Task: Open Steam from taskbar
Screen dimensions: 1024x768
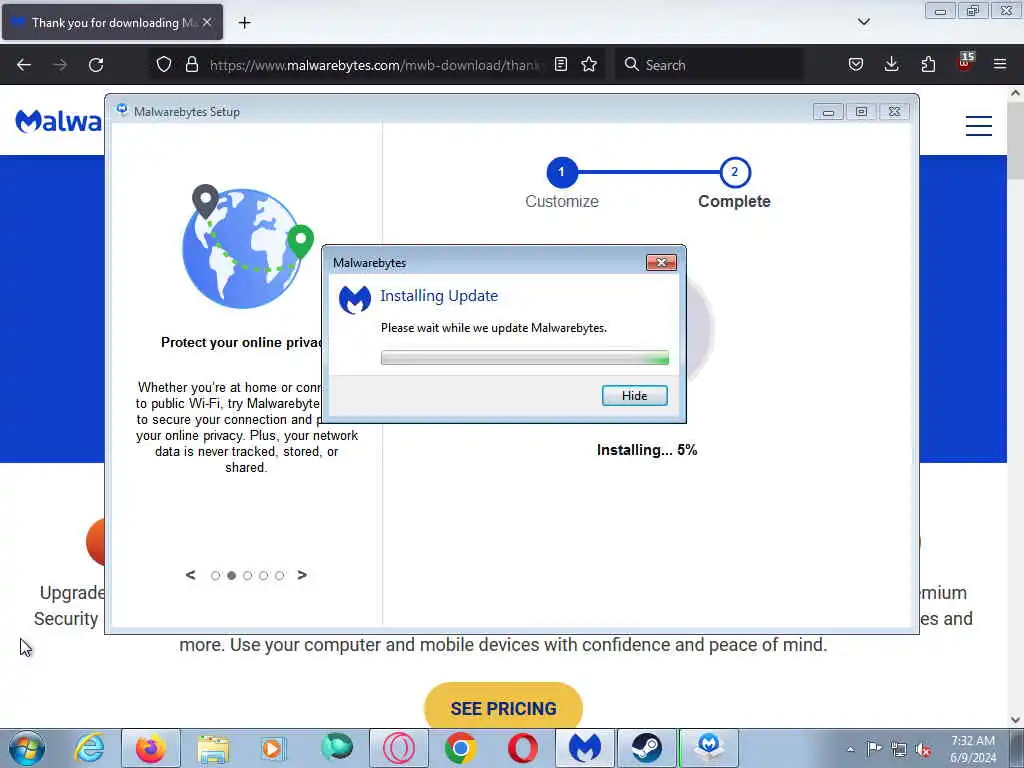Action: click(x=647, y=748)
